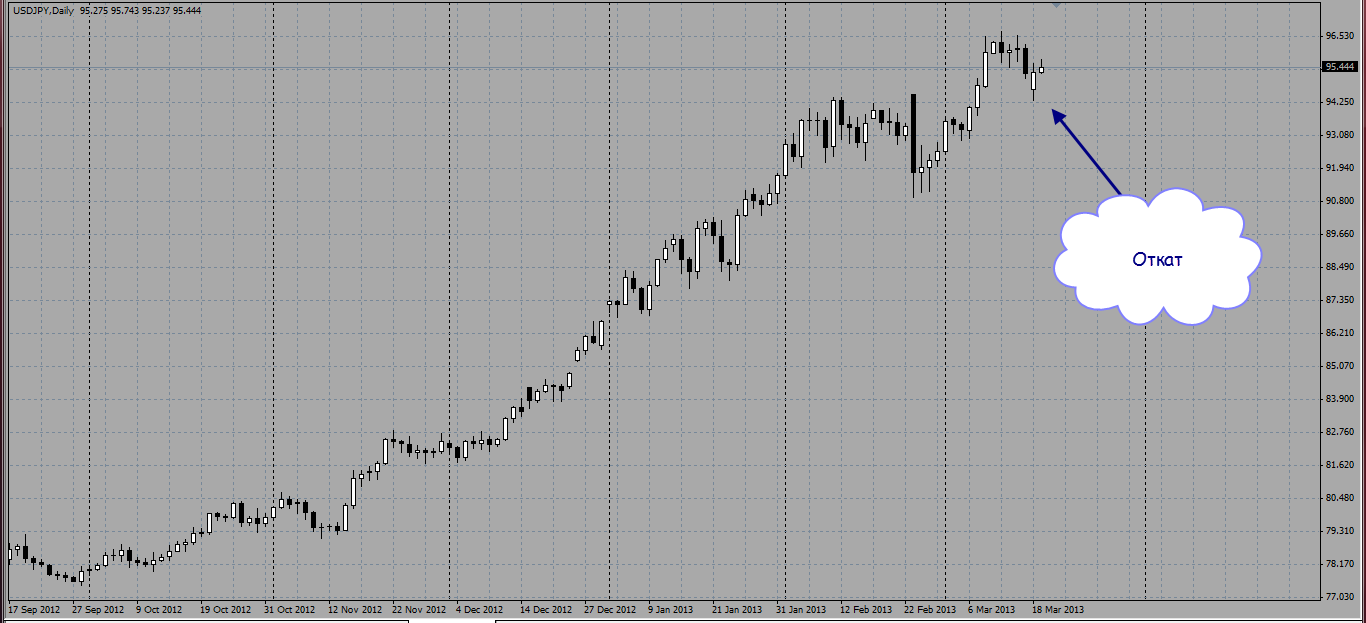Click the 21 Jan 2013 date label
The height and width of the screenshot is (623, 1366).
point(736,609)
